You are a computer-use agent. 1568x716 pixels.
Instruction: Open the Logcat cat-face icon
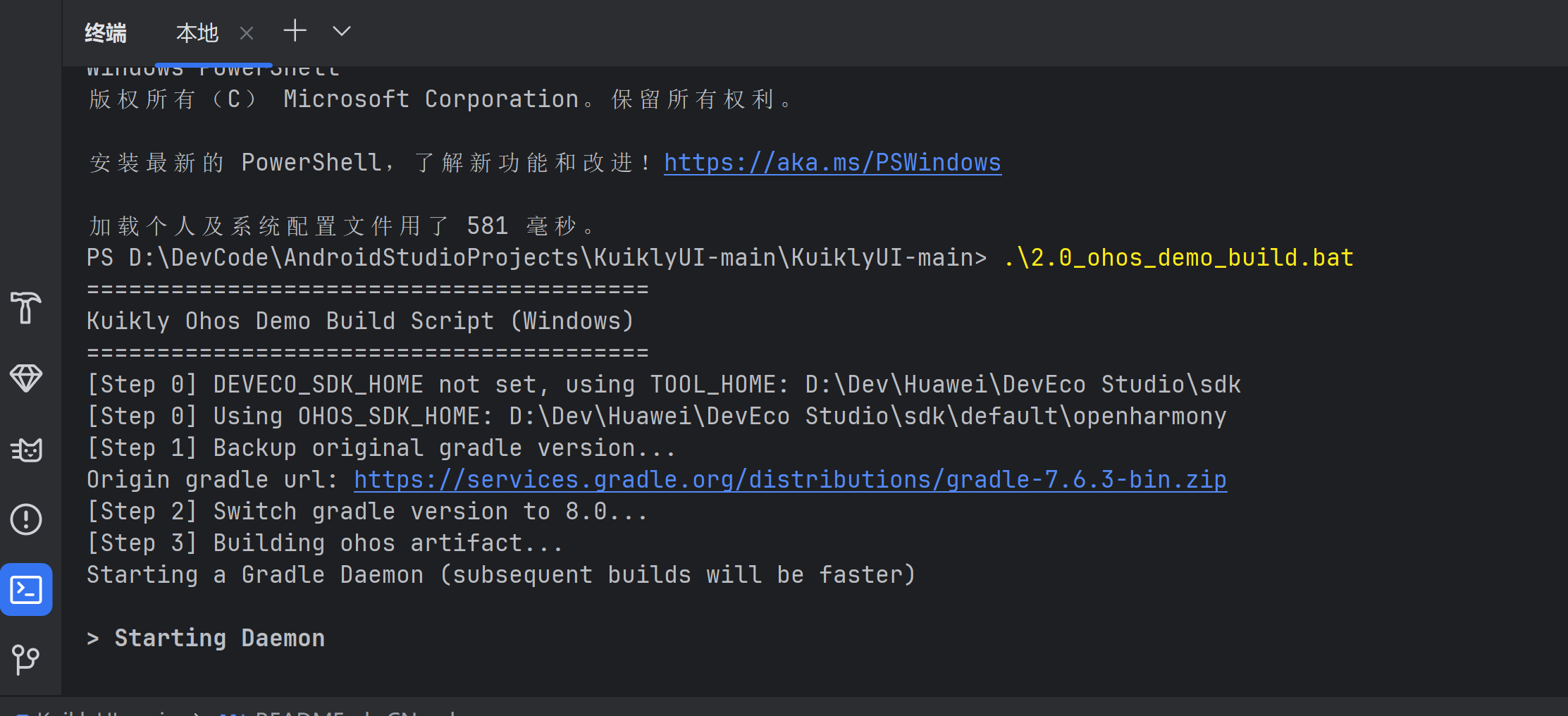pos(26,449)
